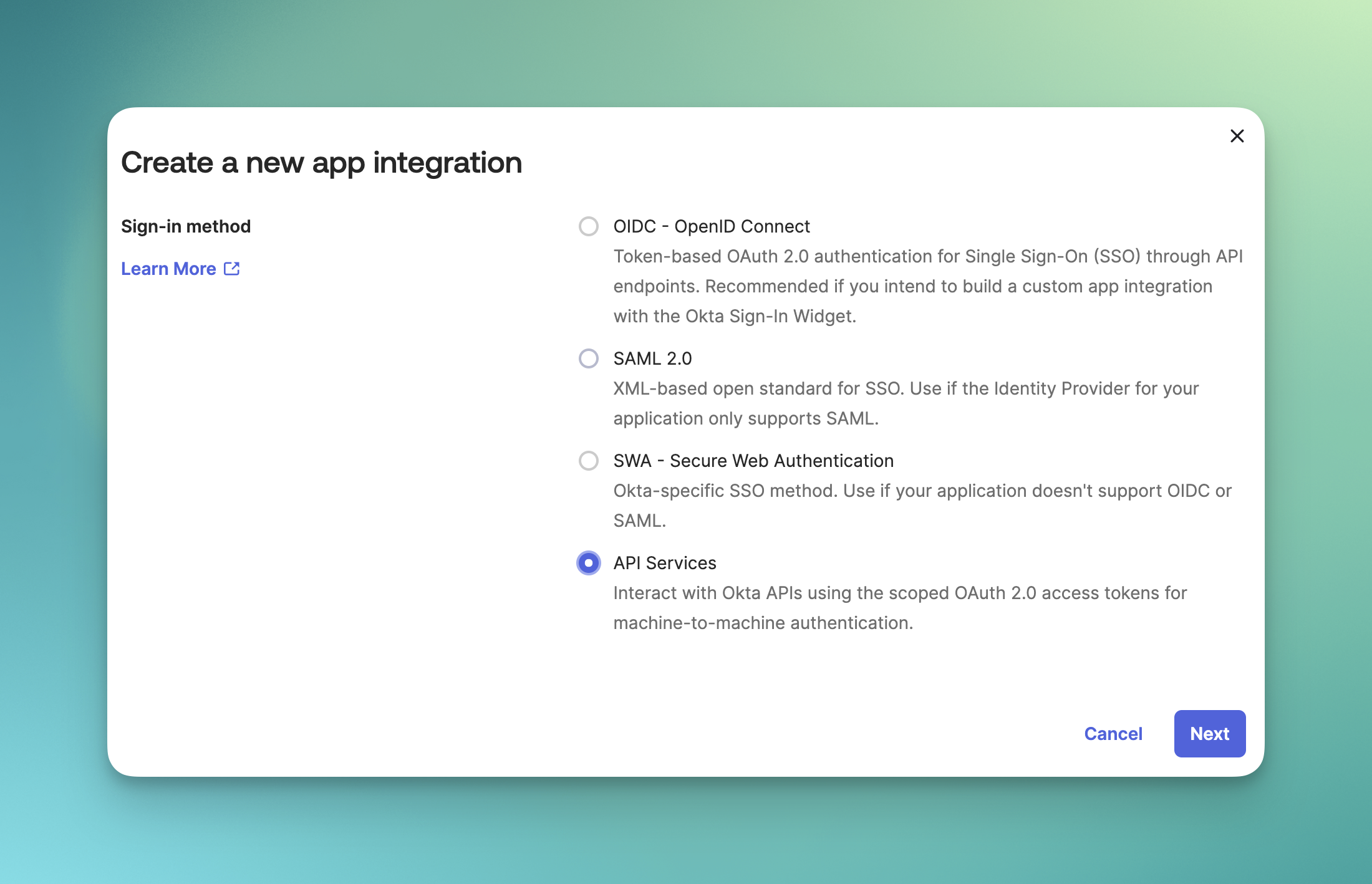1372x884 pixels.
Task: Select the OIDC - OpenID Connect radio button
Action: (588, 226)
